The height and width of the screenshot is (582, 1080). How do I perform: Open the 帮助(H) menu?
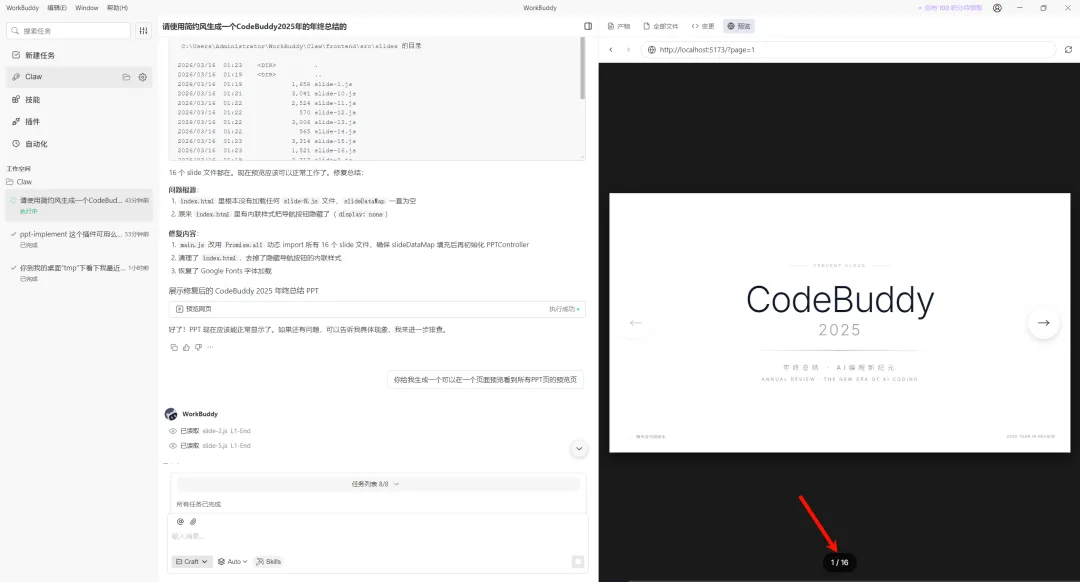[118, 8]
